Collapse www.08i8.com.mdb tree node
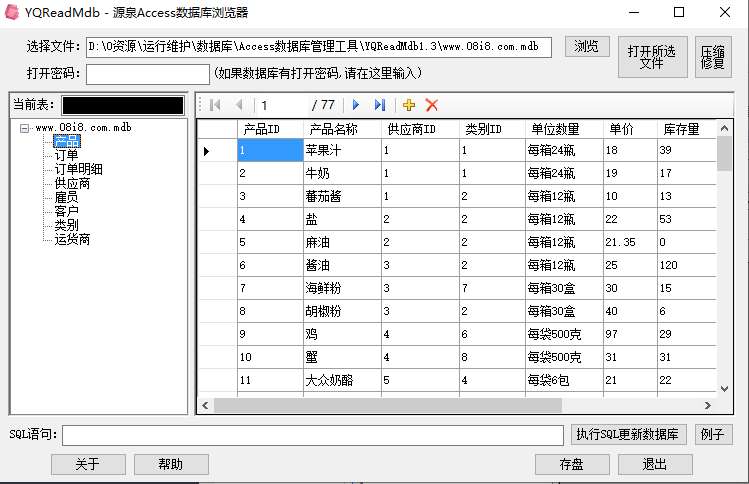749x484 pixels. pyautogui.click(x=24, y=128)
